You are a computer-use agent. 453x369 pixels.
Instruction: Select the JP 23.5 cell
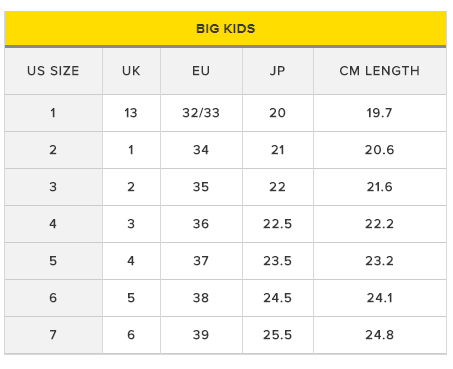click(x=278, y=261)
